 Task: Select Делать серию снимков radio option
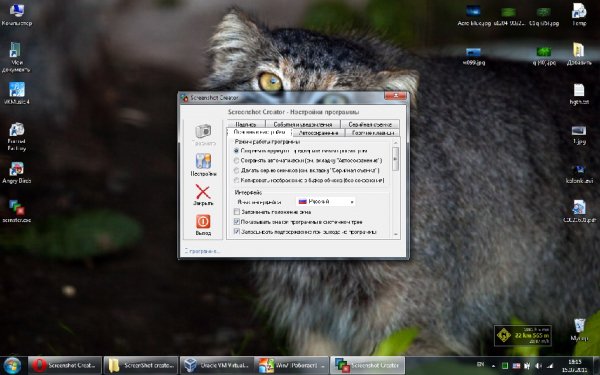pos(236,170)
